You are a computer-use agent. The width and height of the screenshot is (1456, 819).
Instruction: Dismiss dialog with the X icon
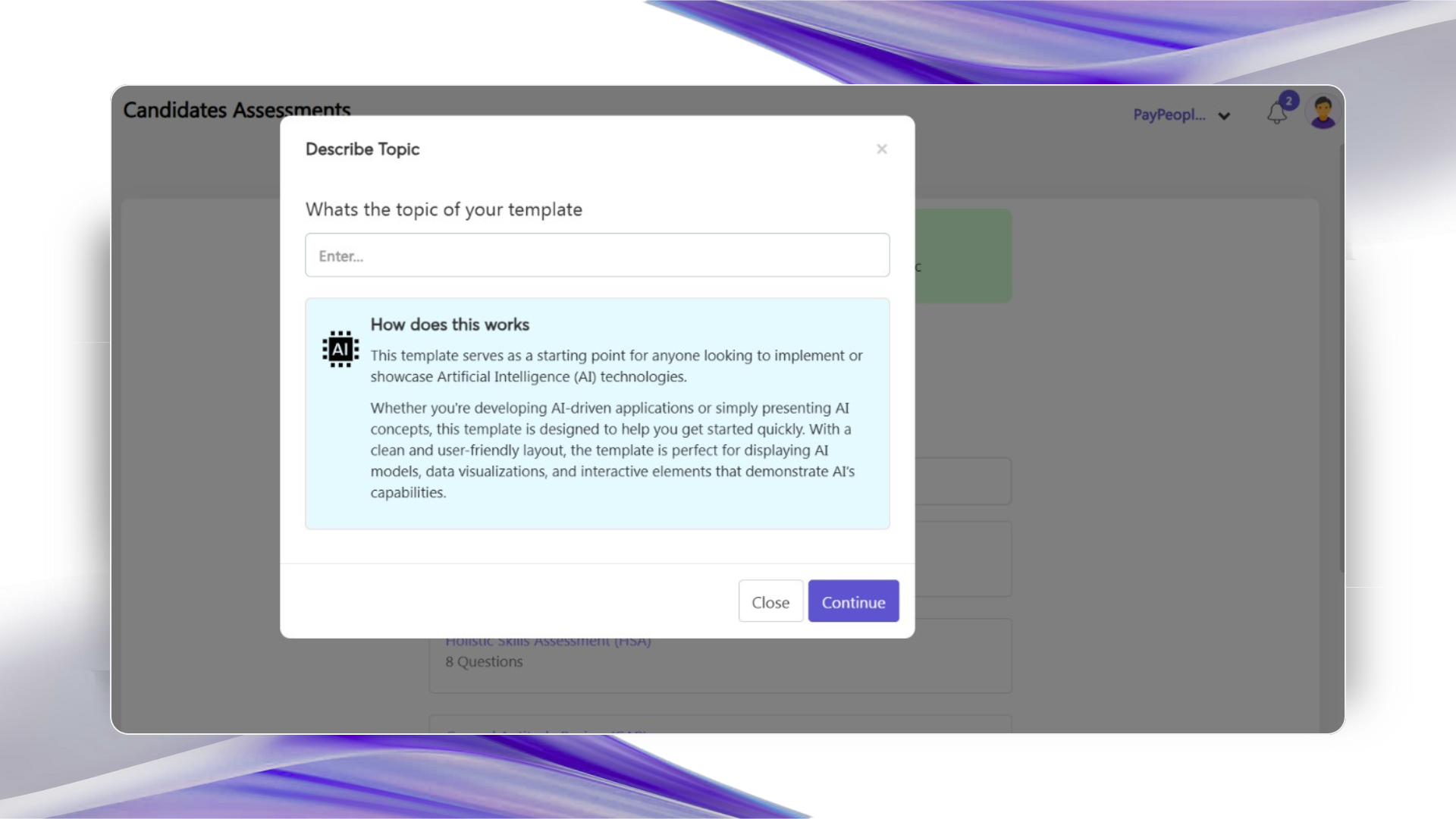tap(881, 149)
